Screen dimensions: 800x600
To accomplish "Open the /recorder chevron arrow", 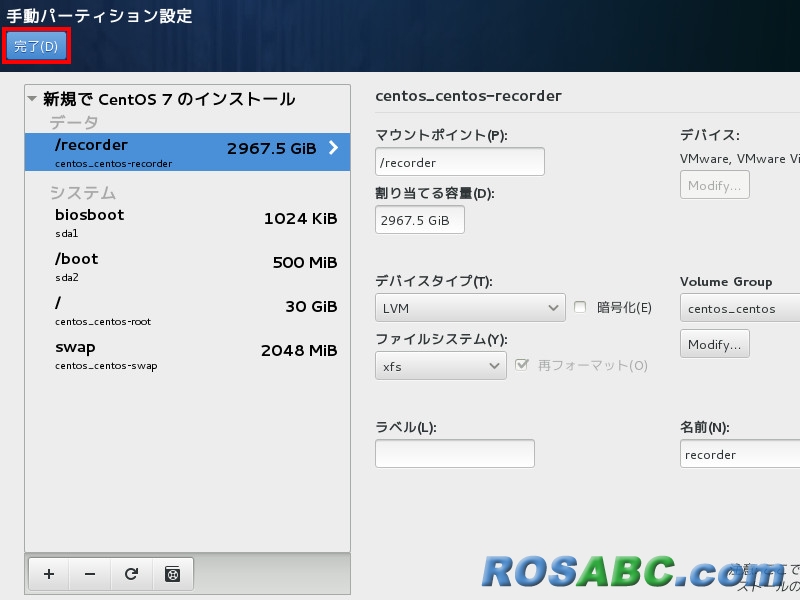I will pos(333,148).
